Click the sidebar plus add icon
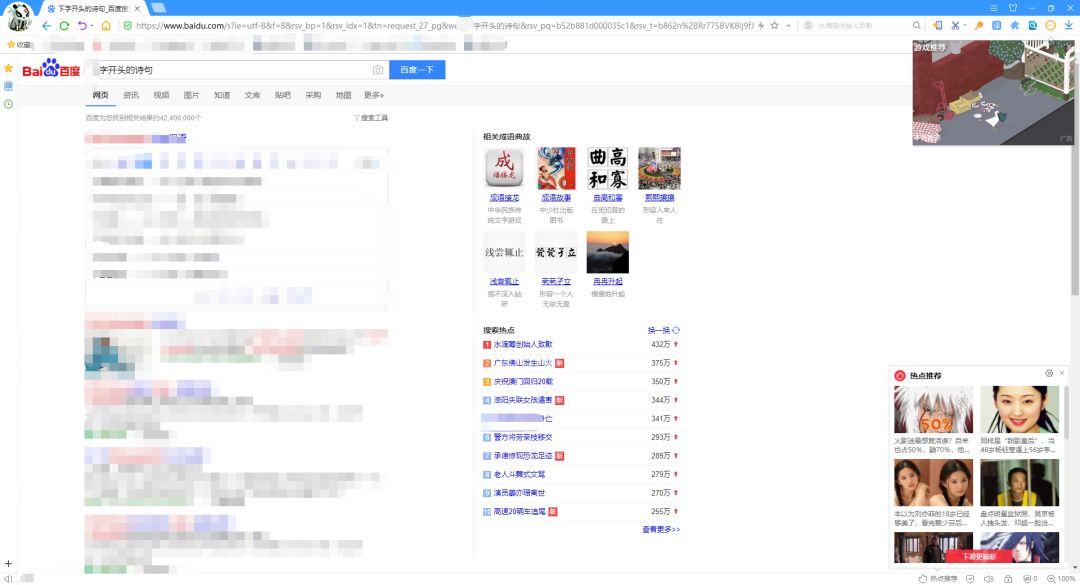Viewport: 1080px width, 585px height. [x=8, y=564]
